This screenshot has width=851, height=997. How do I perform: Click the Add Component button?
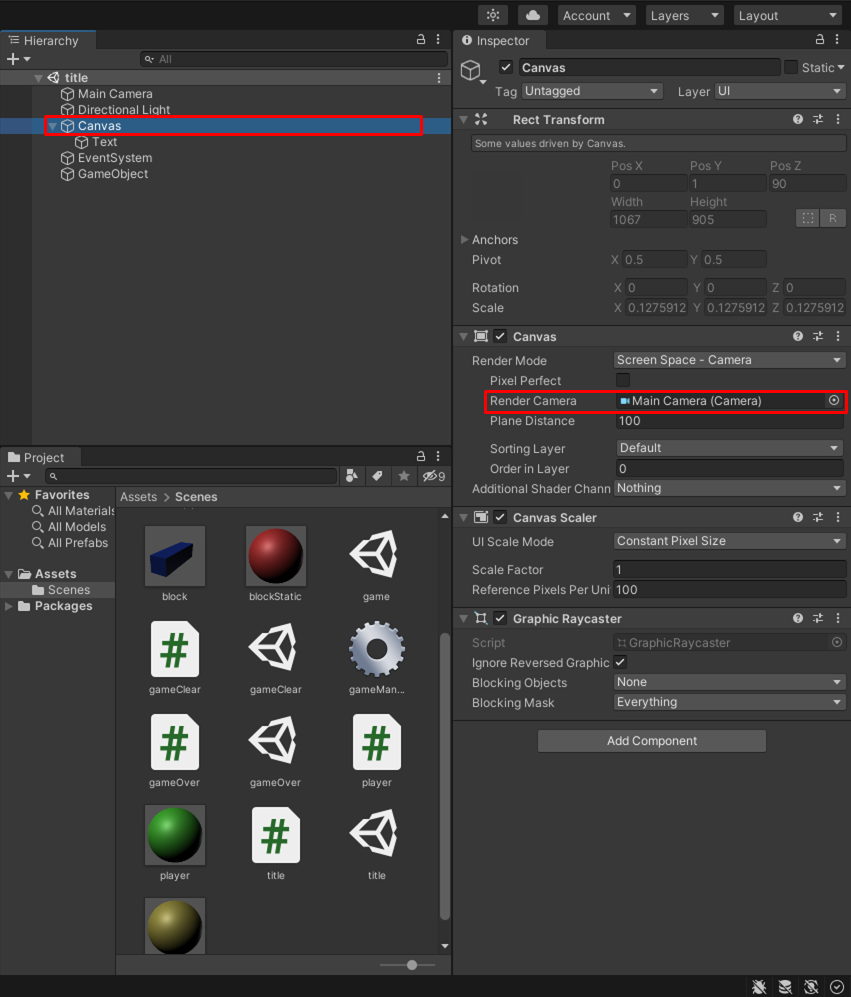(652, 741)
